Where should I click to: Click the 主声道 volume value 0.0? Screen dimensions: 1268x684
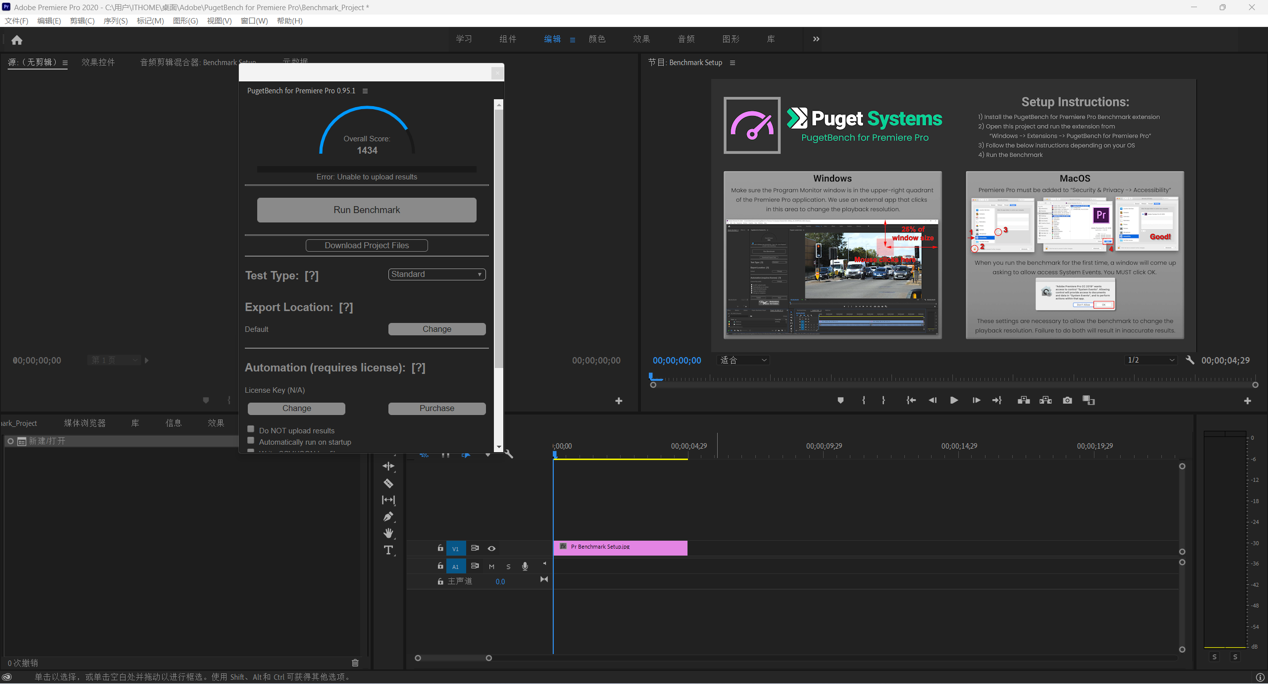point(500,582)
